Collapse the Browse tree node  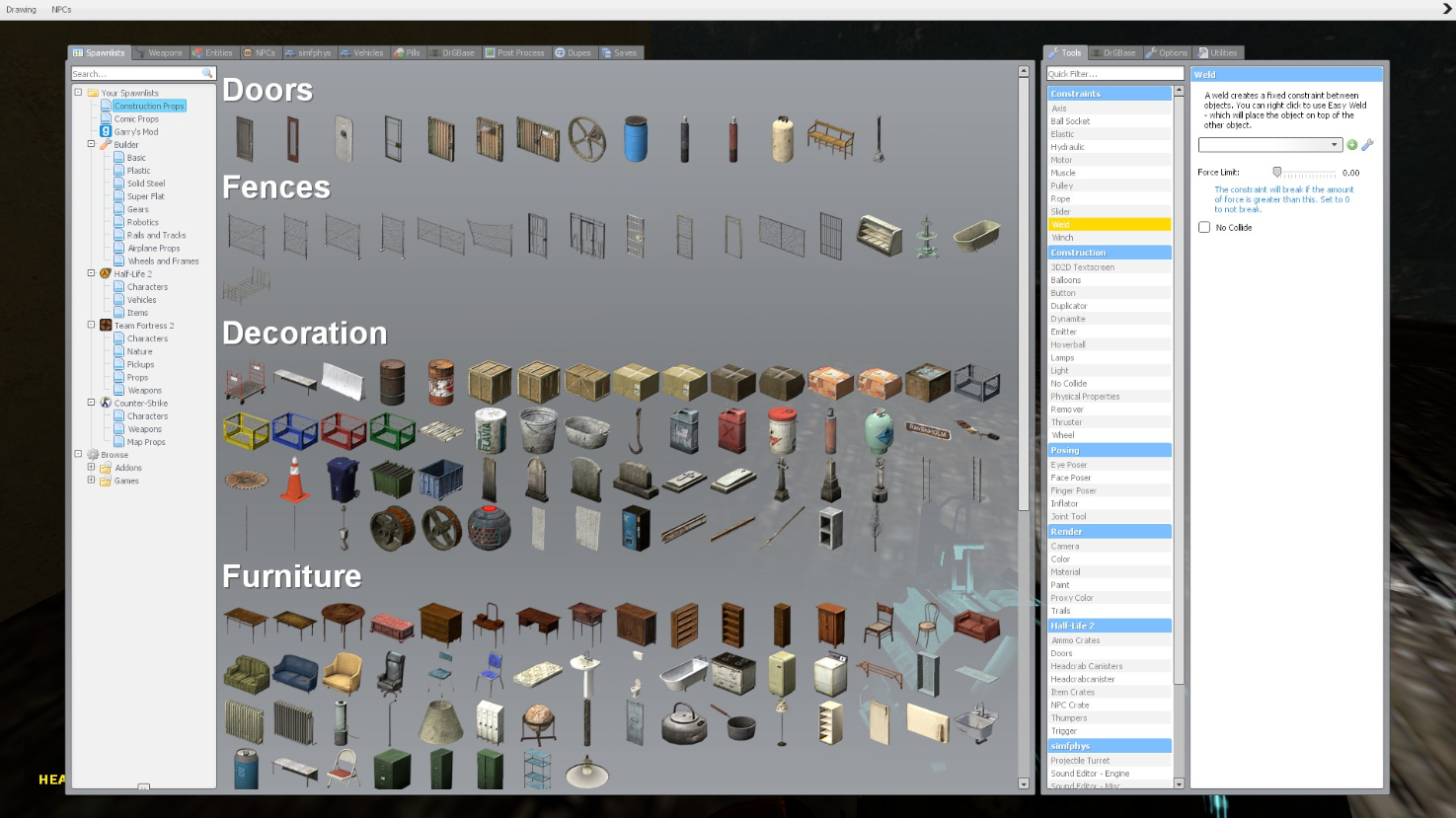[x=78, y=454]
